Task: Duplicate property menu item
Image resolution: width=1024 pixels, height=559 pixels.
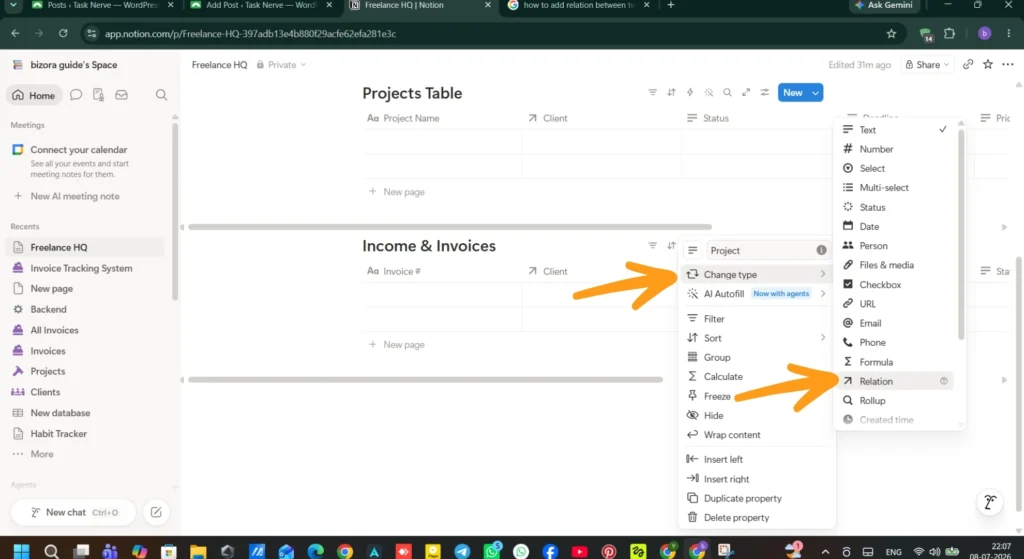Action: (756, 498)
